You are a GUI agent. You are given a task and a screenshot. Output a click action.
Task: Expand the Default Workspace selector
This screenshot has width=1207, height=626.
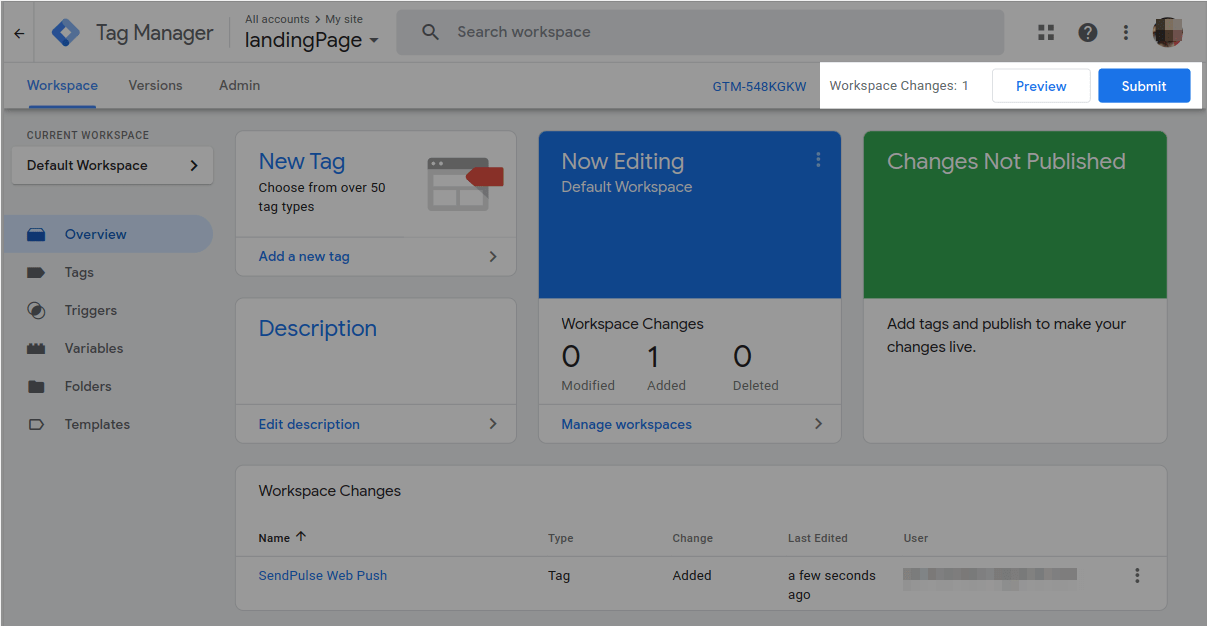(x=112, y=166)
